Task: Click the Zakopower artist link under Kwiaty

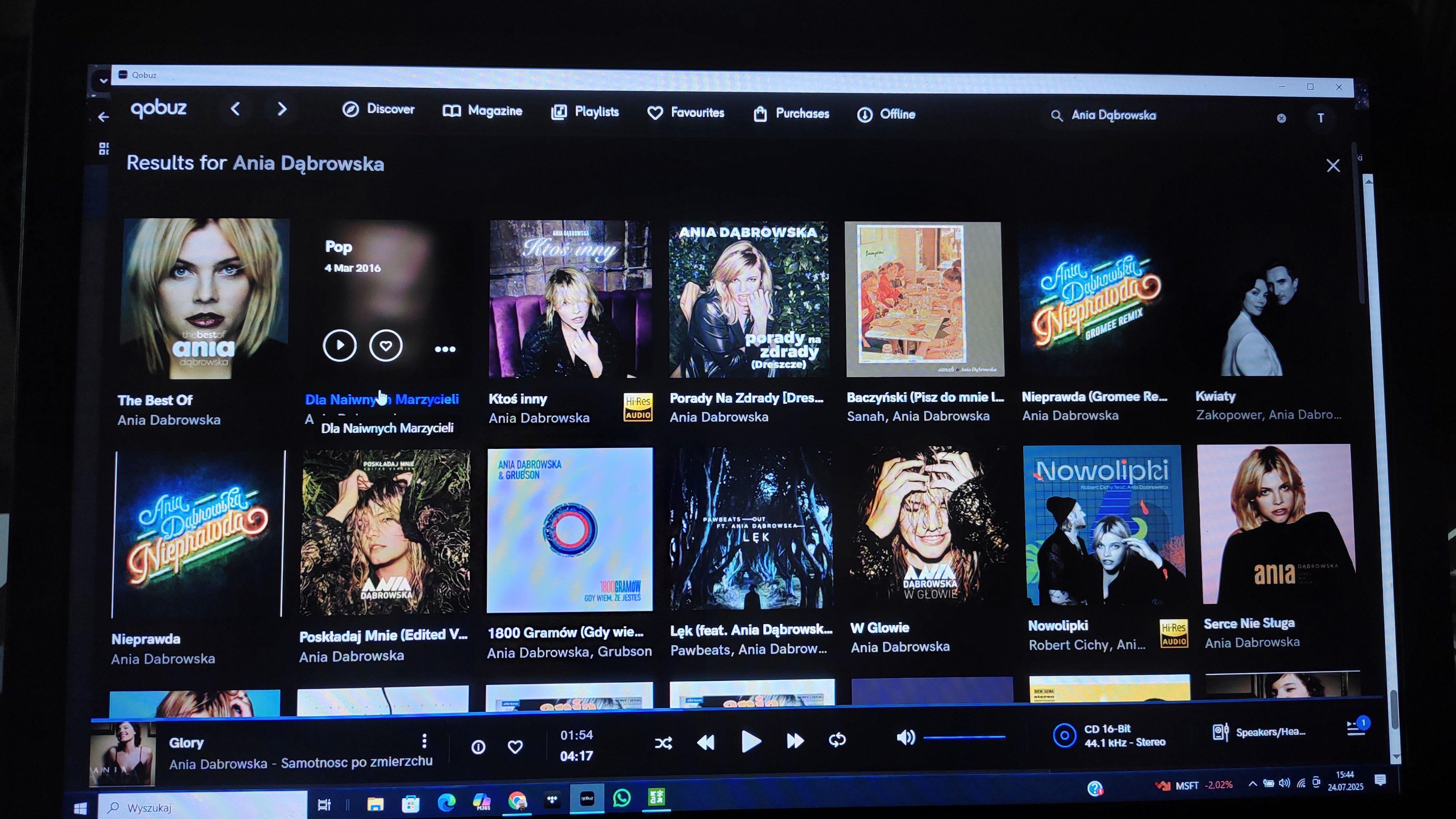Action: [1230, 416]
